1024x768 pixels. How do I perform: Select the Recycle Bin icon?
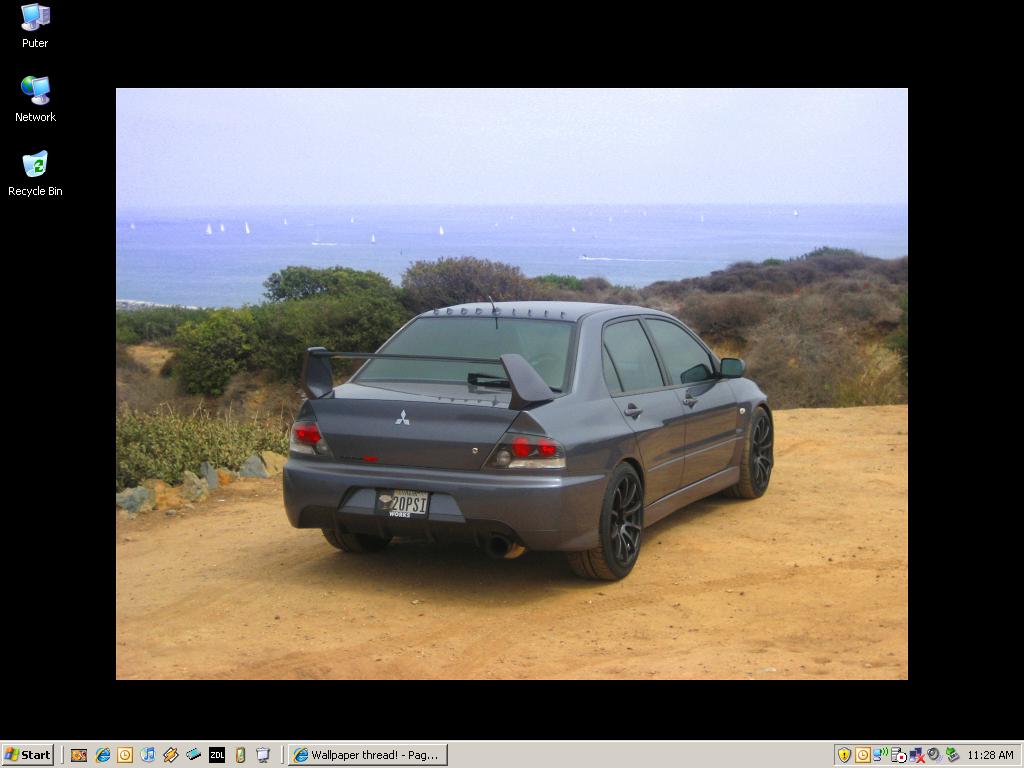click(x=35, y=174)
